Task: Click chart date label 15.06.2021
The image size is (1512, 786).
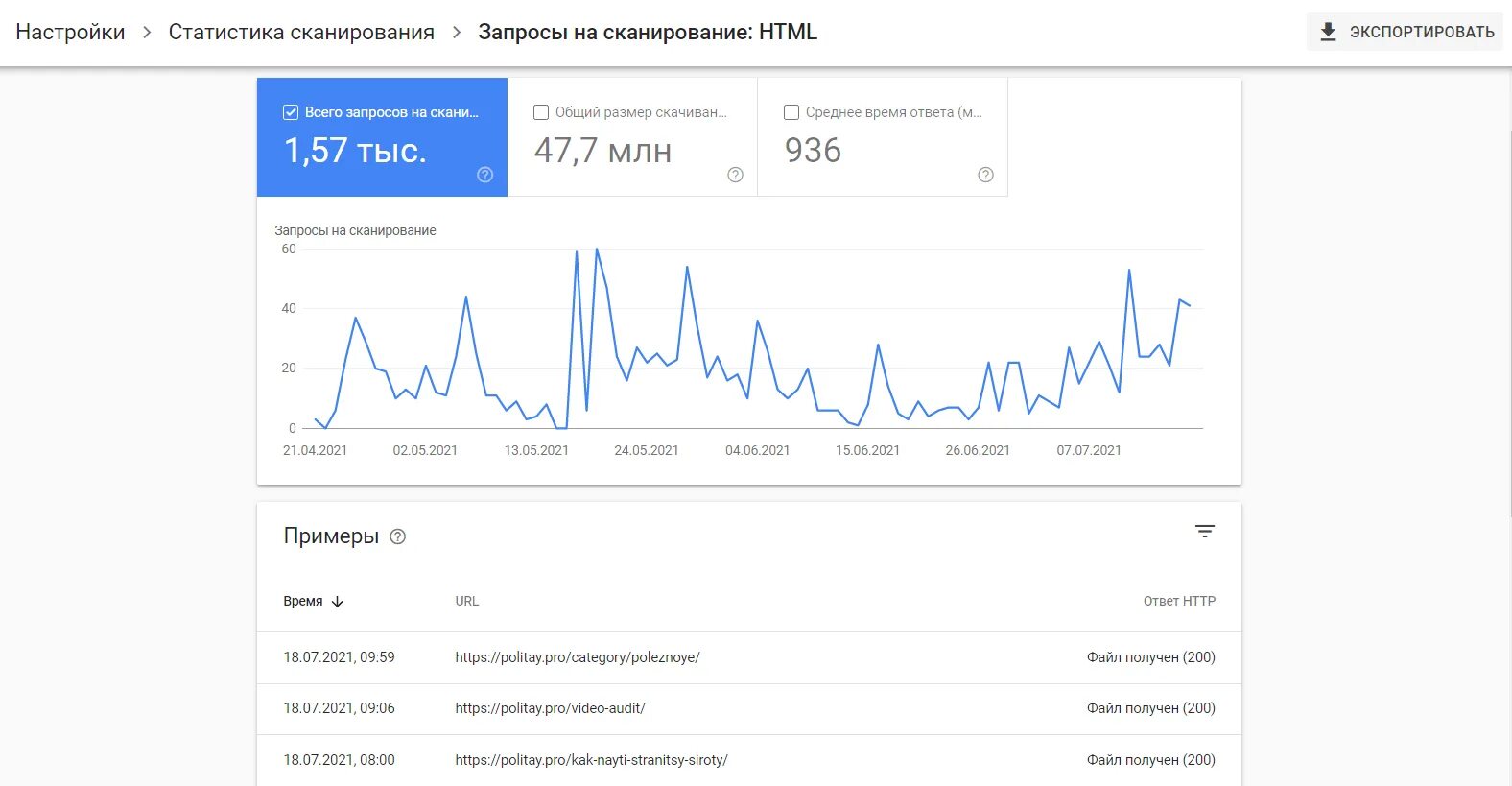Action: click(x=867, y=450)
